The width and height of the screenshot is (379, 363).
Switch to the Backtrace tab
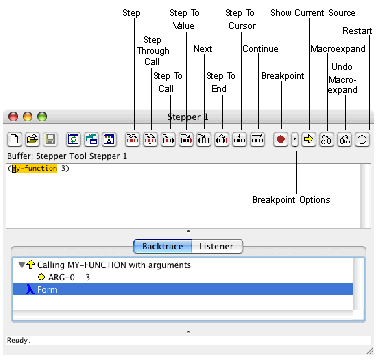[163, 246]
